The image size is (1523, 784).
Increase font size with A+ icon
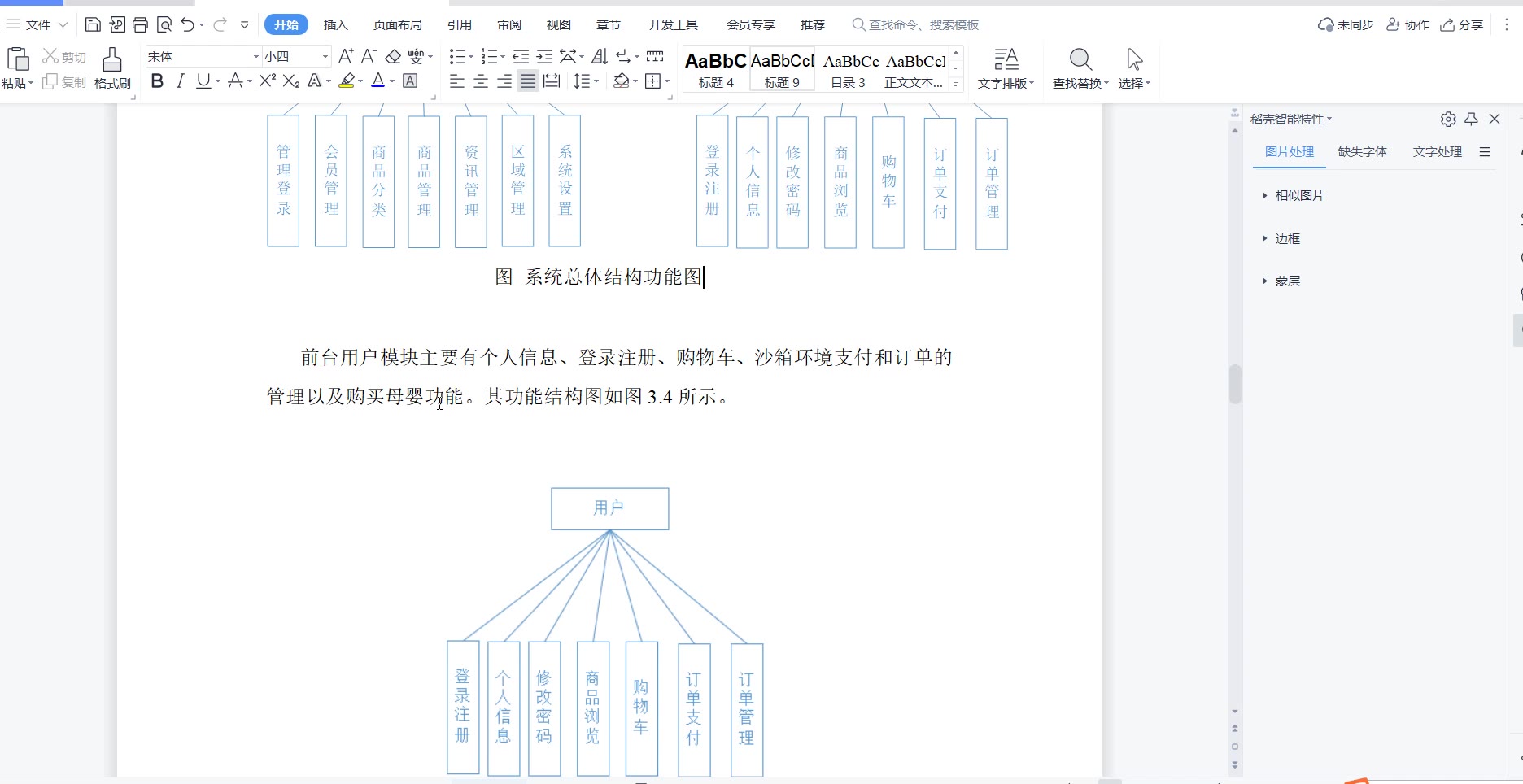pyautogui.click(x=346, y=56)
